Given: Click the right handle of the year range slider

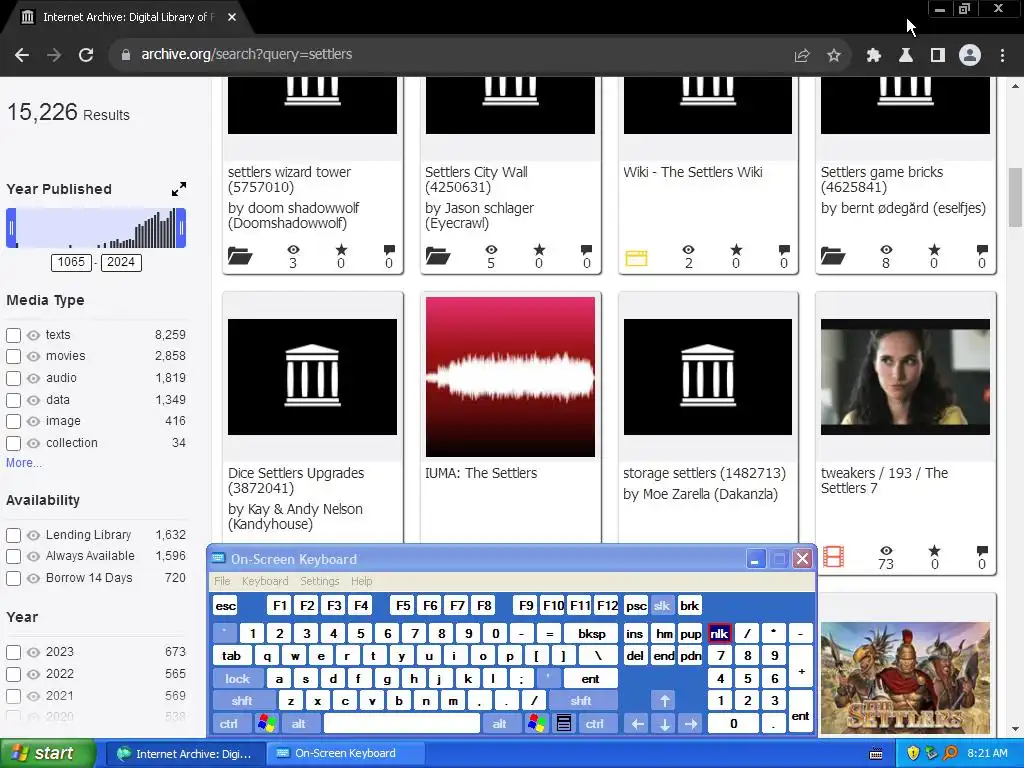Looking at the screenshot, I should pos(181,228).
